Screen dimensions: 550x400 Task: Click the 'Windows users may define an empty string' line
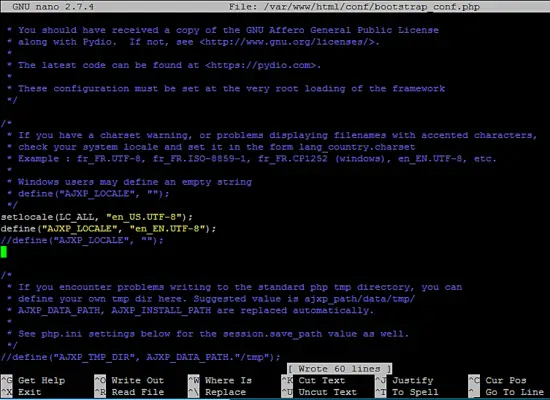click(130, 182)
